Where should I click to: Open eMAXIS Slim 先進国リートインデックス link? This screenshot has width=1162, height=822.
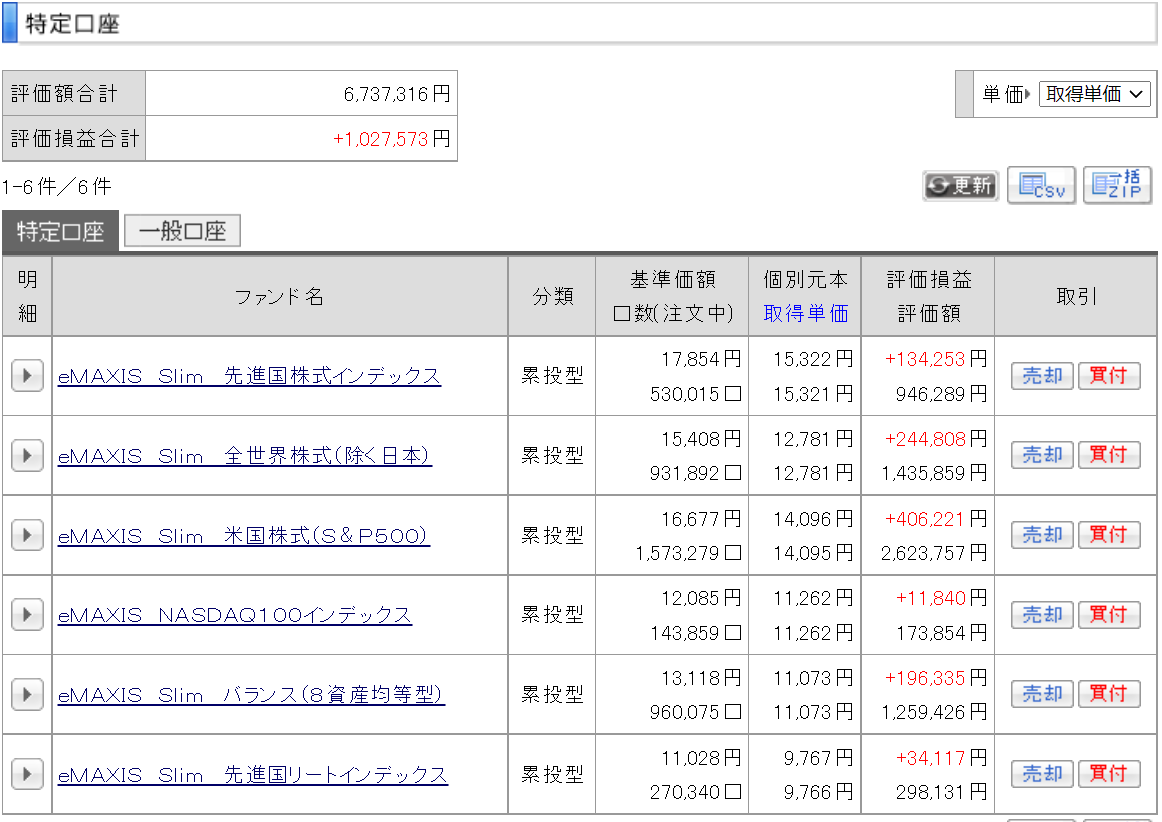click(x=253, y=775)
